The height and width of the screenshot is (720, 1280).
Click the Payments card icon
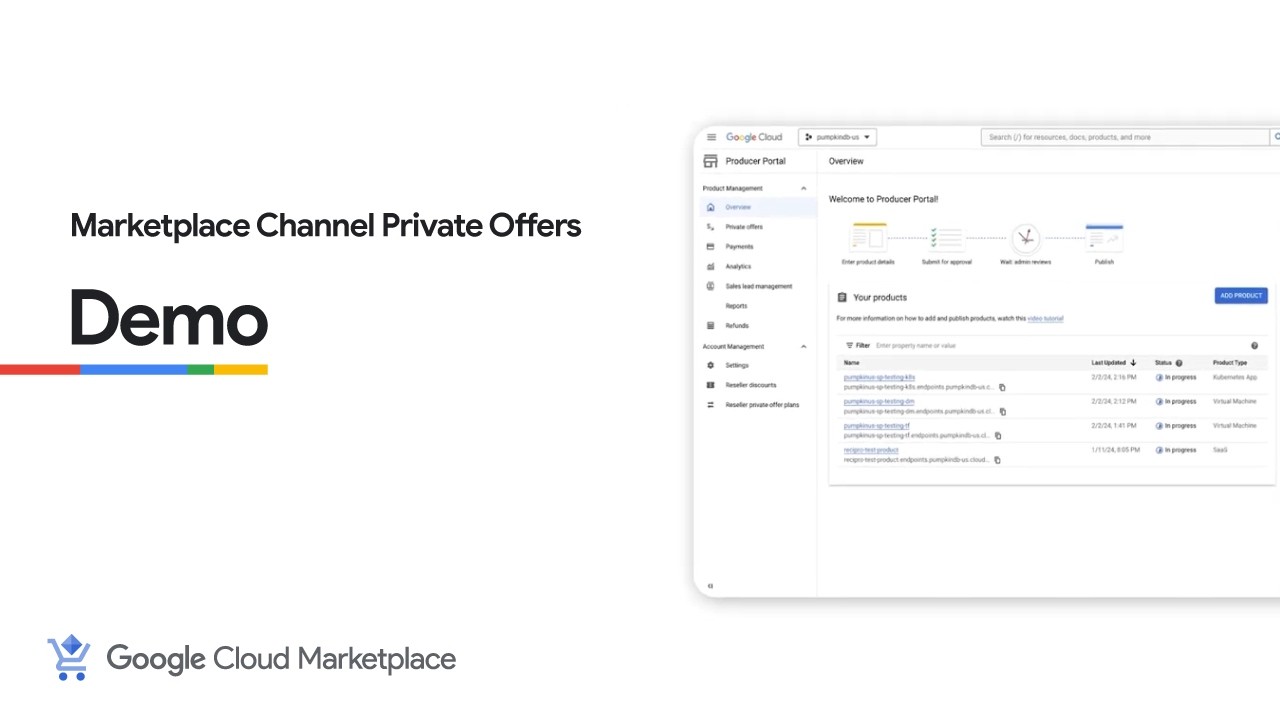click(x=710, y=247)
